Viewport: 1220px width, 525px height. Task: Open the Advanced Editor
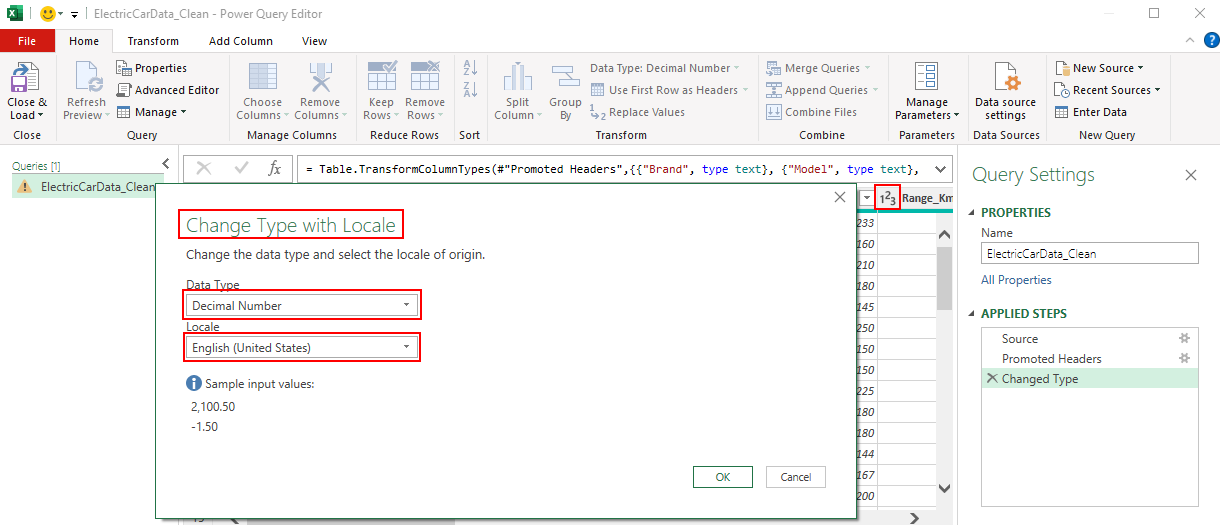point(168,90)
